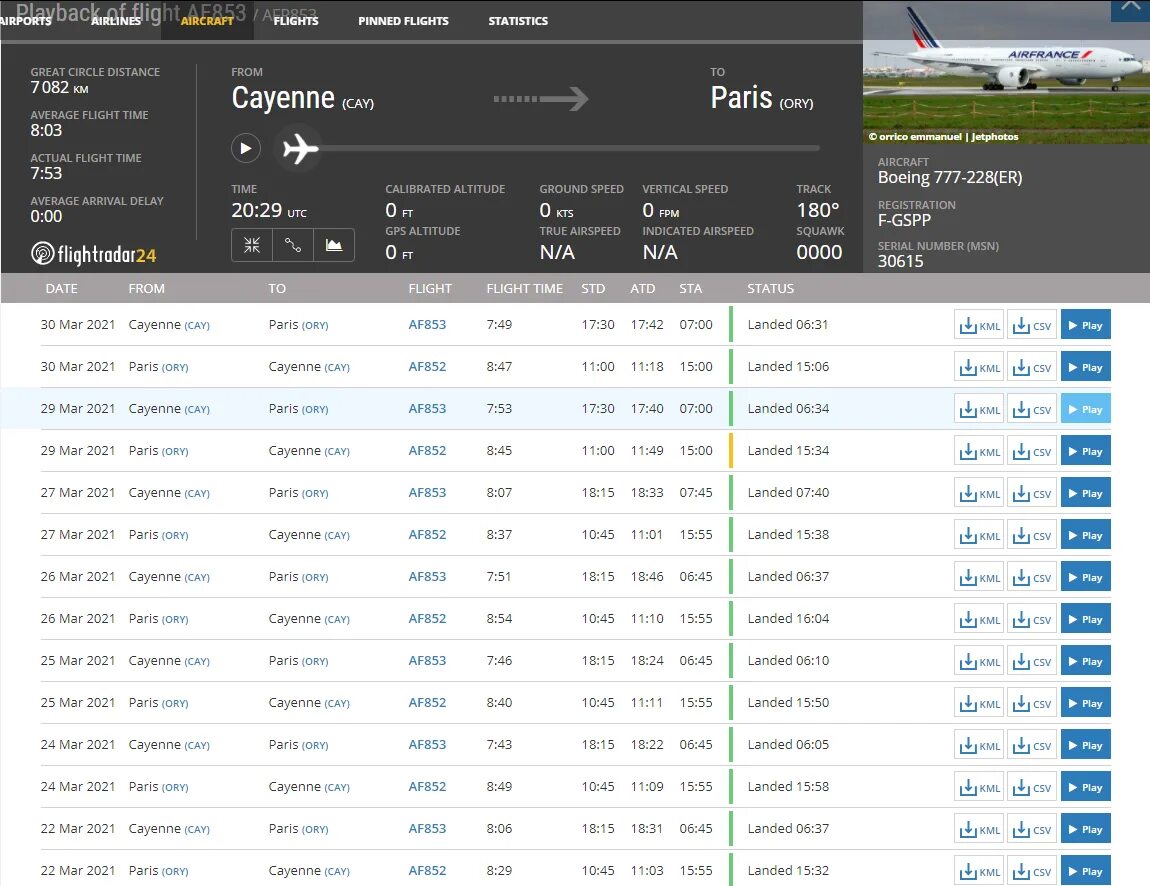Open AF852 link in the 26 Mar row
The image size is (1150, 886).
(x=427, y=618)
